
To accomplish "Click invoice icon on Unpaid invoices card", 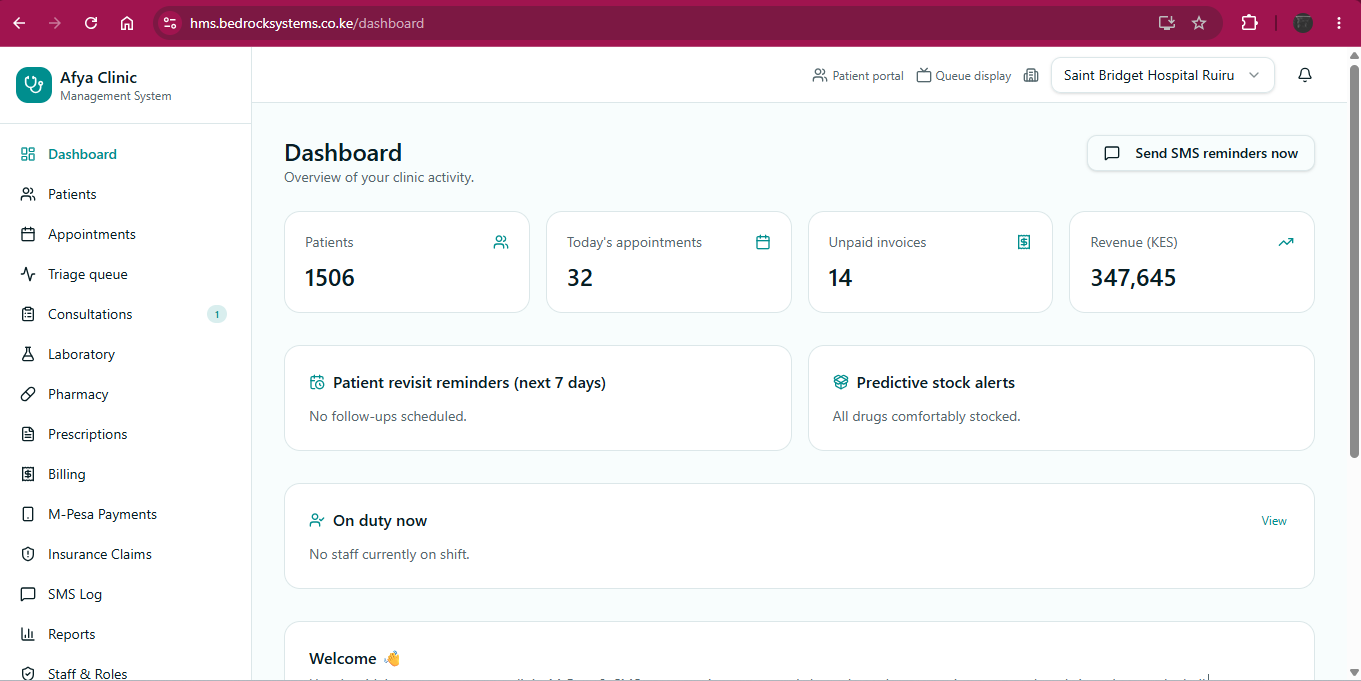I will click(x=1024, y=242).
